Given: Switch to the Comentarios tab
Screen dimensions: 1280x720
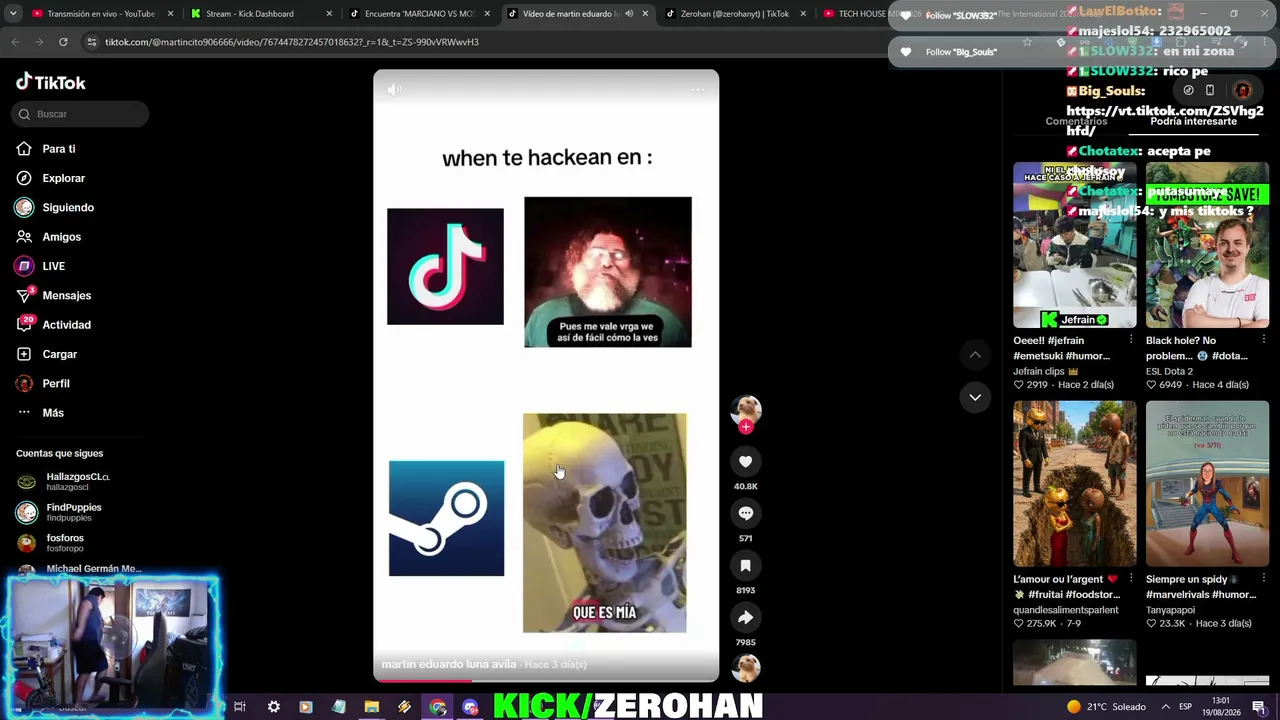Looking at the screenshot, I should point(1076,121).
